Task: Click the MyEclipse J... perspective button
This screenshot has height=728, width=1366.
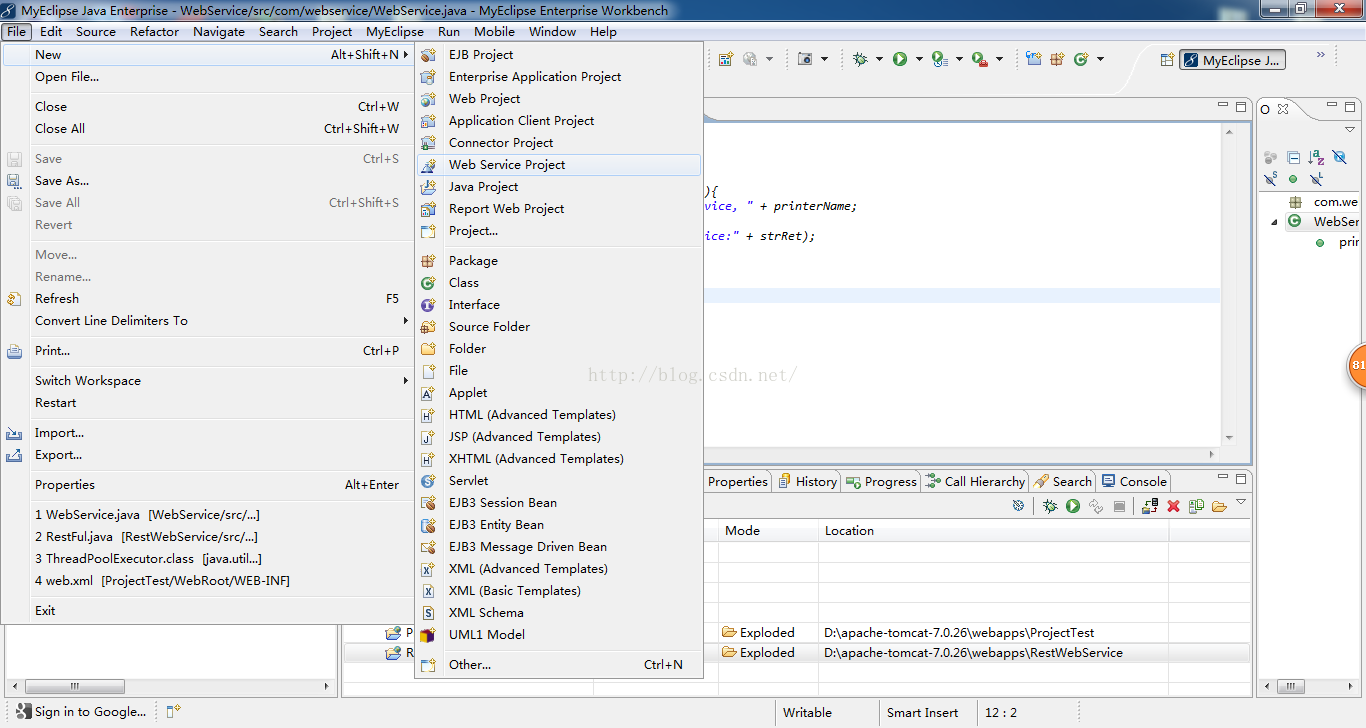Action: click(1232, 60)
